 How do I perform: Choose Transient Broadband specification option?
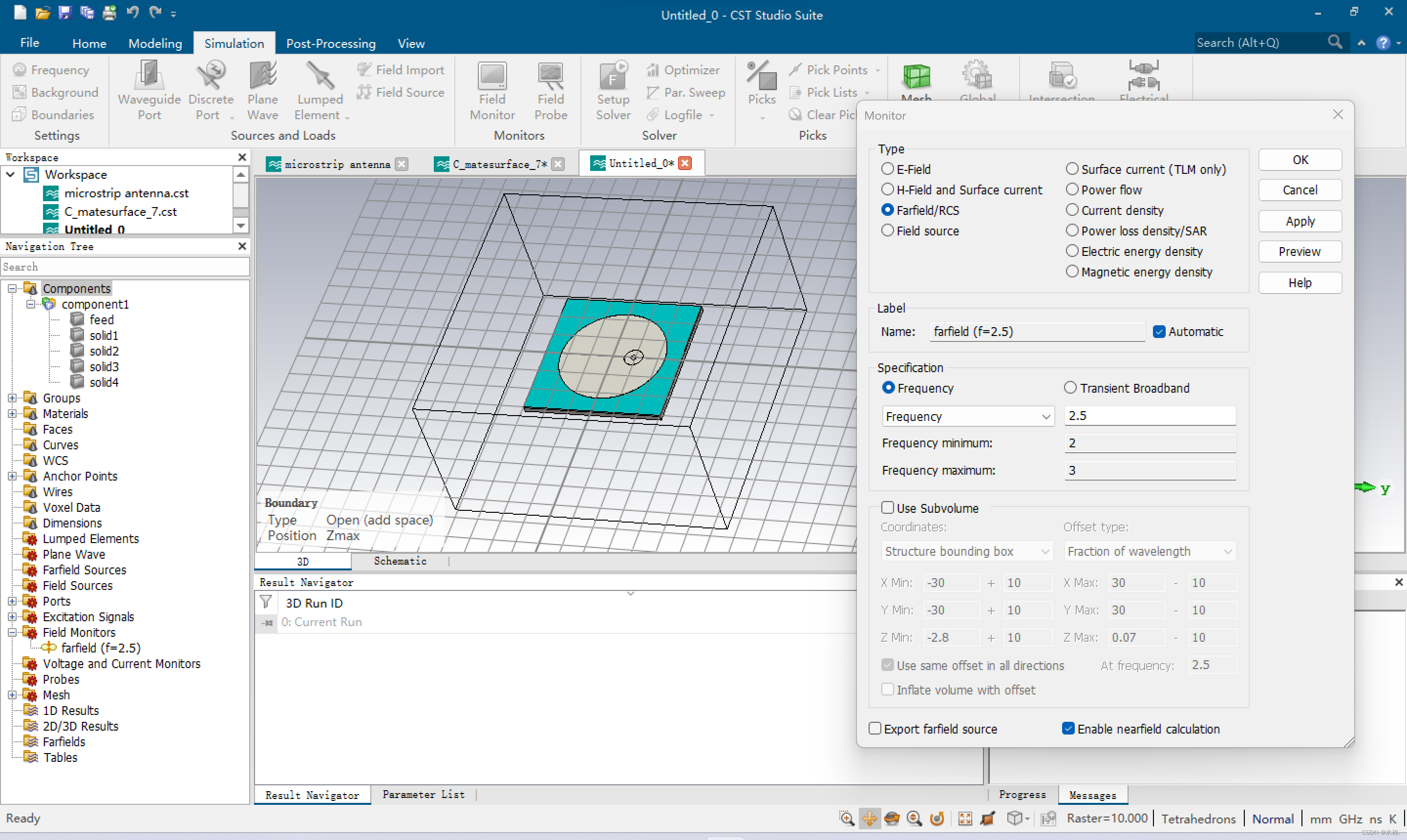pyautogui.click(x=1070, y=388)
